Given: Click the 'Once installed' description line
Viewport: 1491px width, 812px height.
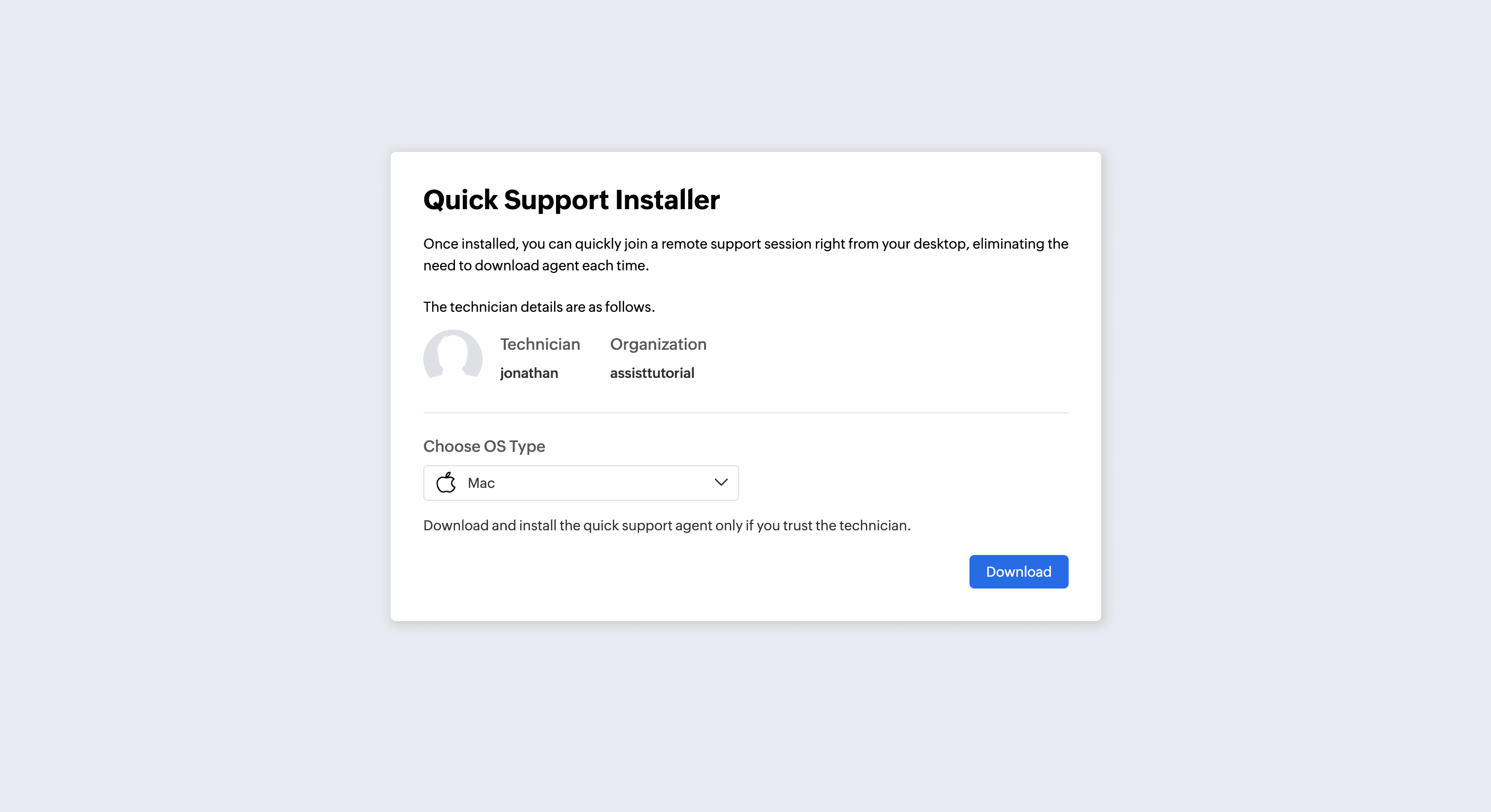Looking at the screenshot, I should [x=745, y=244].
